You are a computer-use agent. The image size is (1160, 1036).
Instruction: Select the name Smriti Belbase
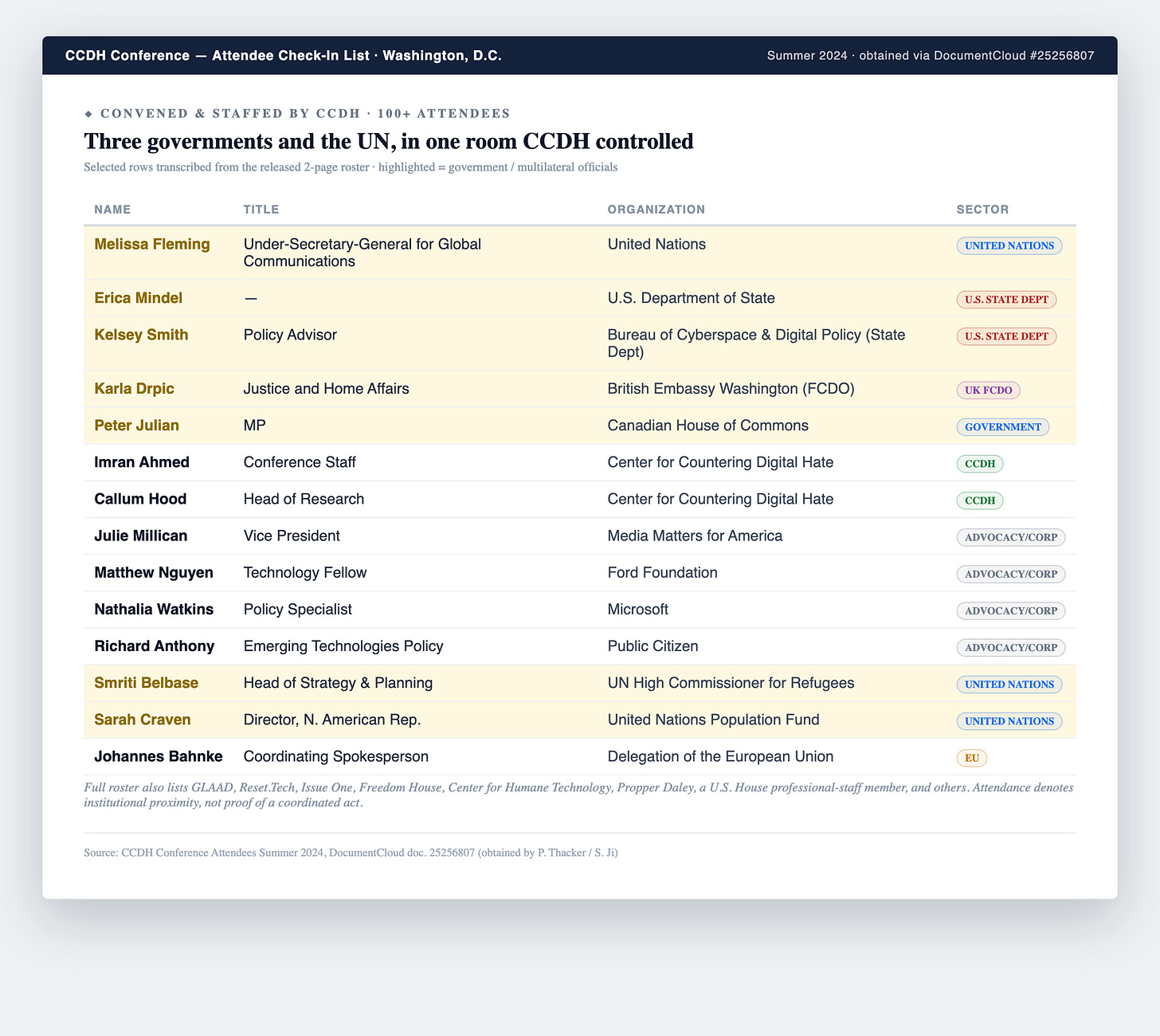[147, 682]
